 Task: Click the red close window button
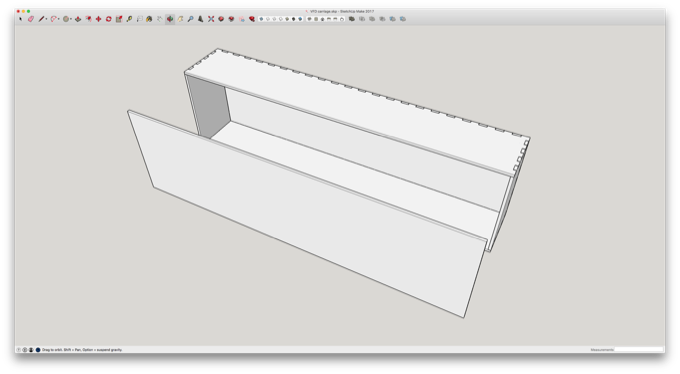tap(18, 11)
